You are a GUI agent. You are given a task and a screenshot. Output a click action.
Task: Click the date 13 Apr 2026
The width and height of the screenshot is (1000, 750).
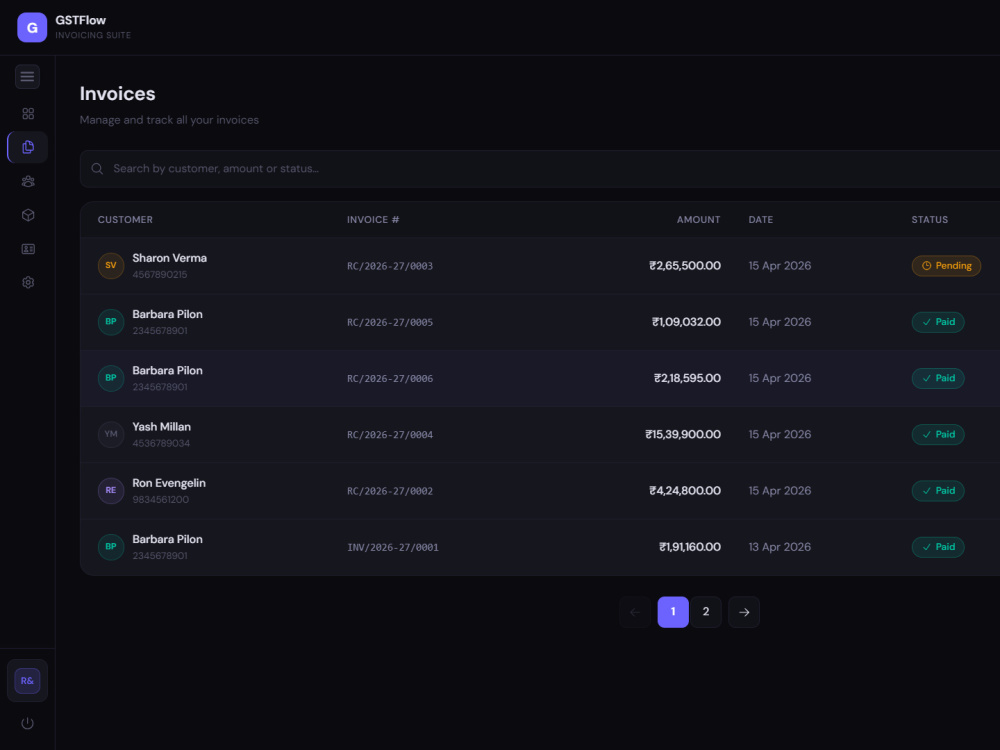780,547
